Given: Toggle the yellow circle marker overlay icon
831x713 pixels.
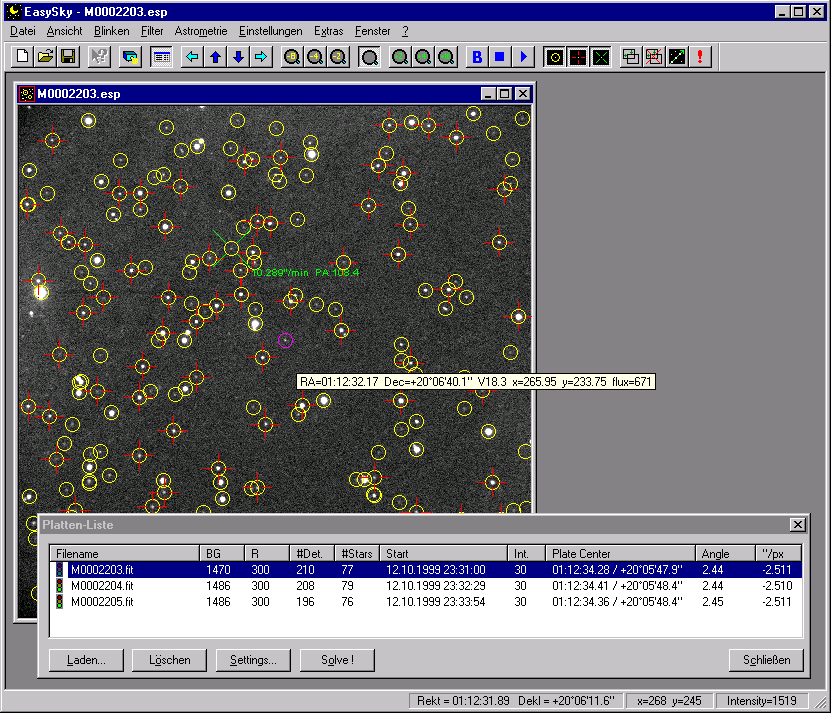Looking at the screenshot, I should (x=554, y=57).
